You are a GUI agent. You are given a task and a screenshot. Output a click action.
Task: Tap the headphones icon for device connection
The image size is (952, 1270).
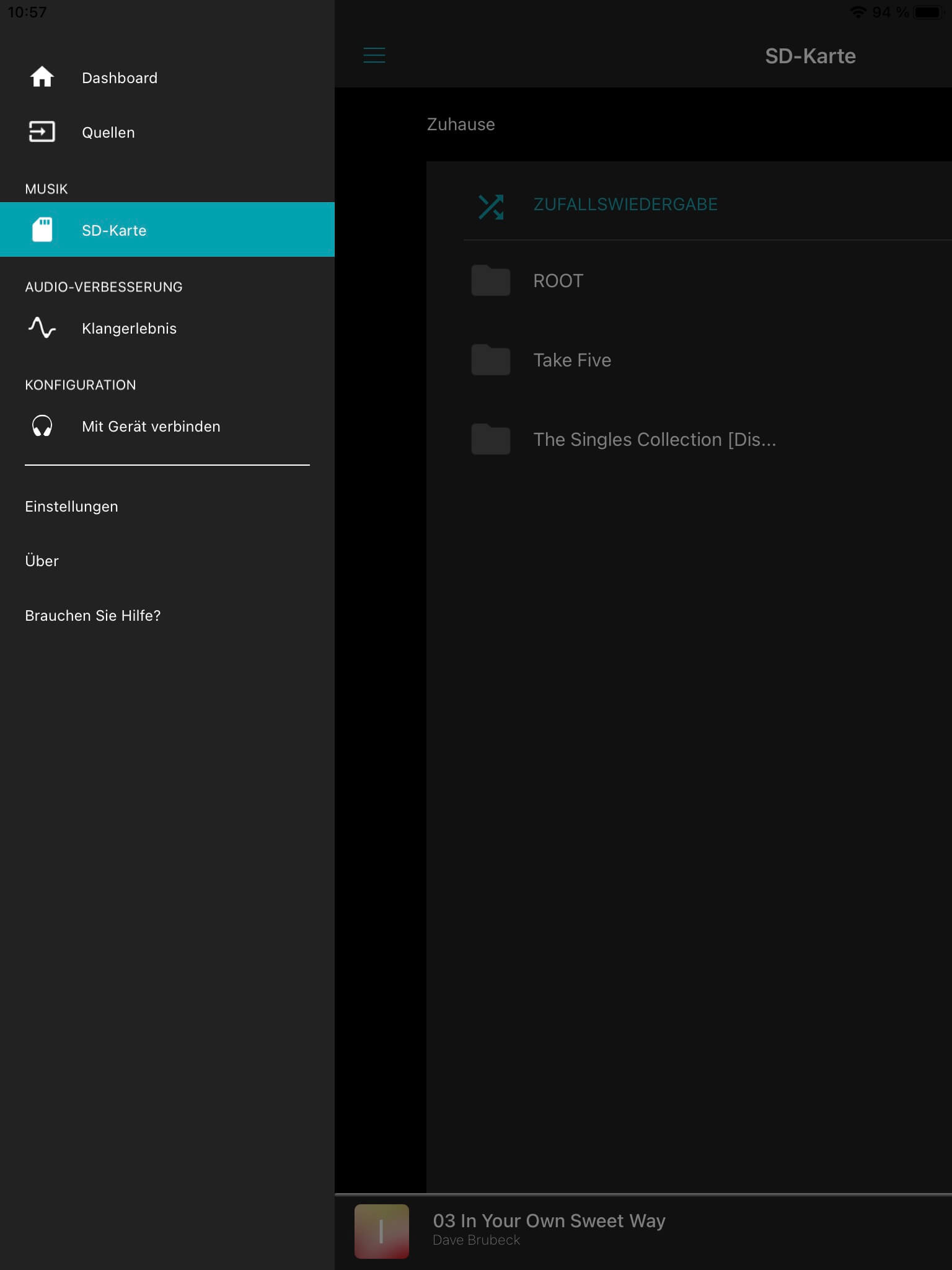click(42, 426)
